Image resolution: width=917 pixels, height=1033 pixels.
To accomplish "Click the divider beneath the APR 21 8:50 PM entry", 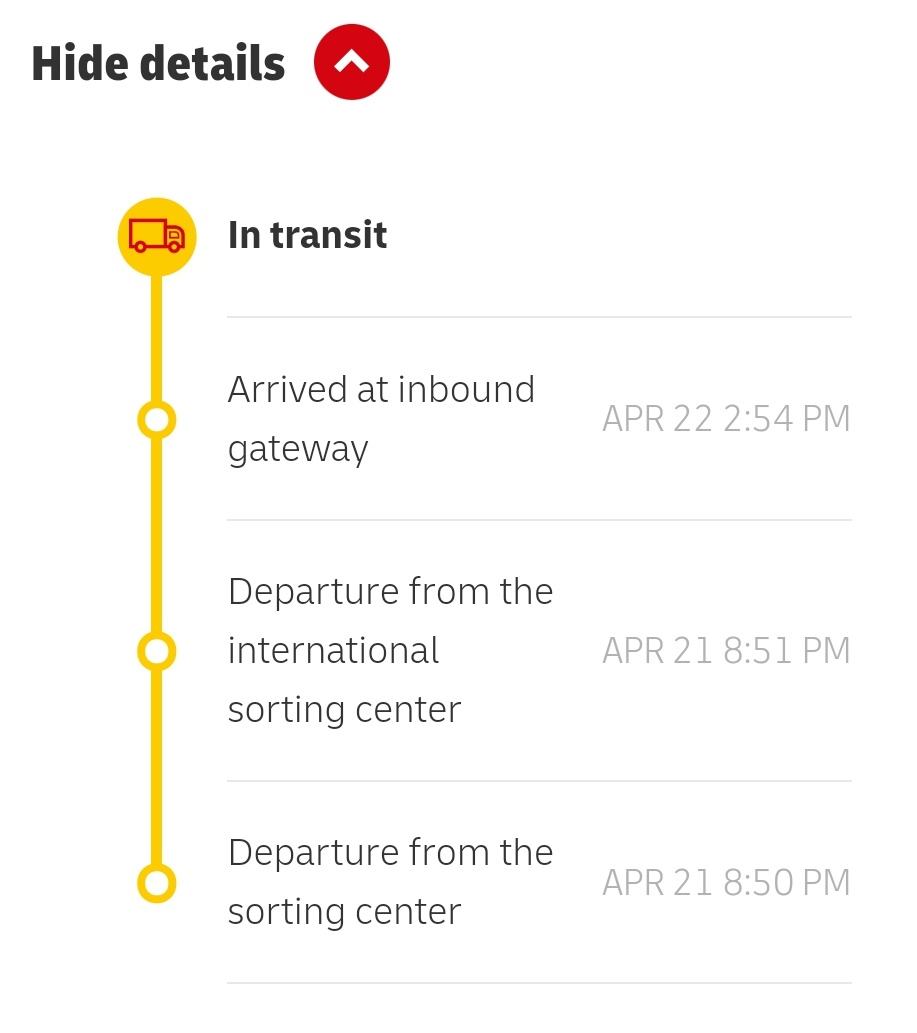I will 540,984.
